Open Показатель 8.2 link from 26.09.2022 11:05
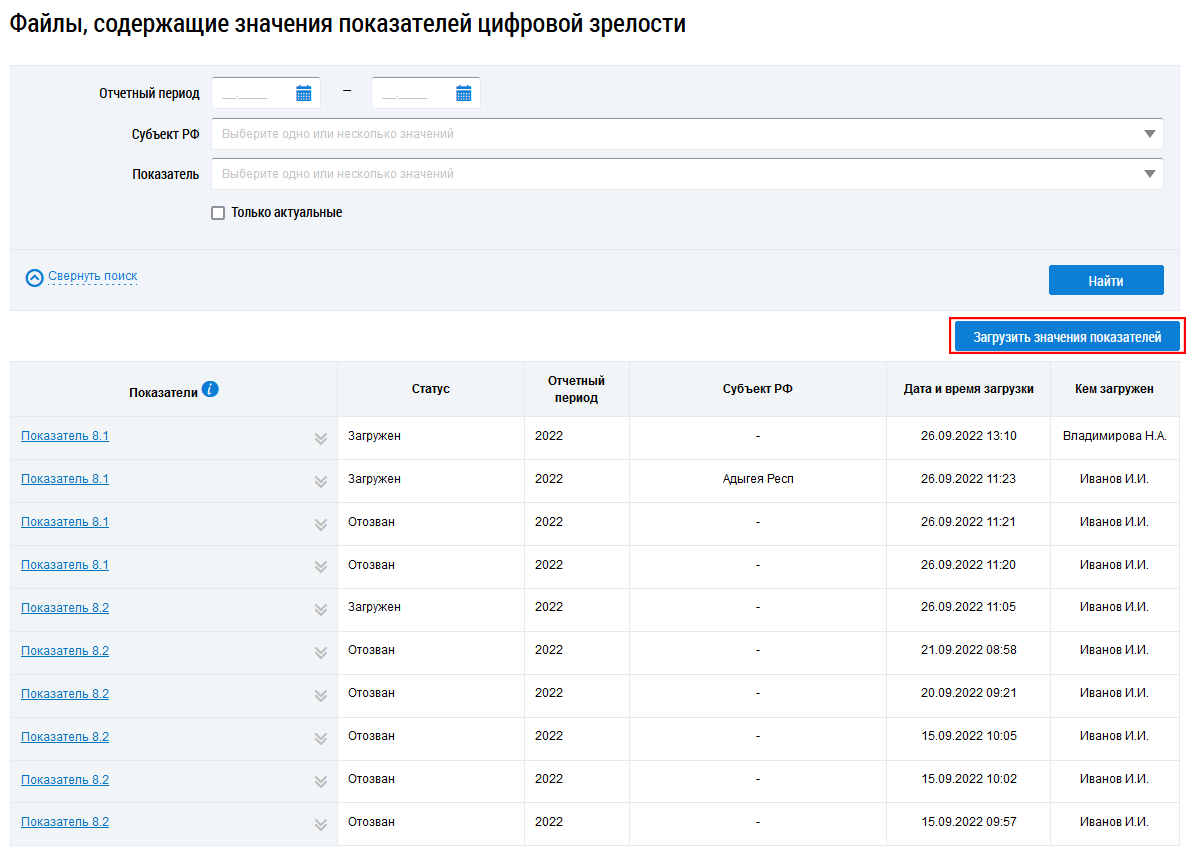 point(65,608)
